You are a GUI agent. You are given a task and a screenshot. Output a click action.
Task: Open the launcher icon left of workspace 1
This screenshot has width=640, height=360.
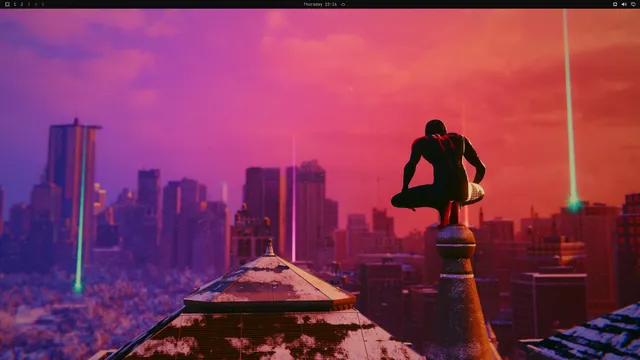click(x=7, y=4)
